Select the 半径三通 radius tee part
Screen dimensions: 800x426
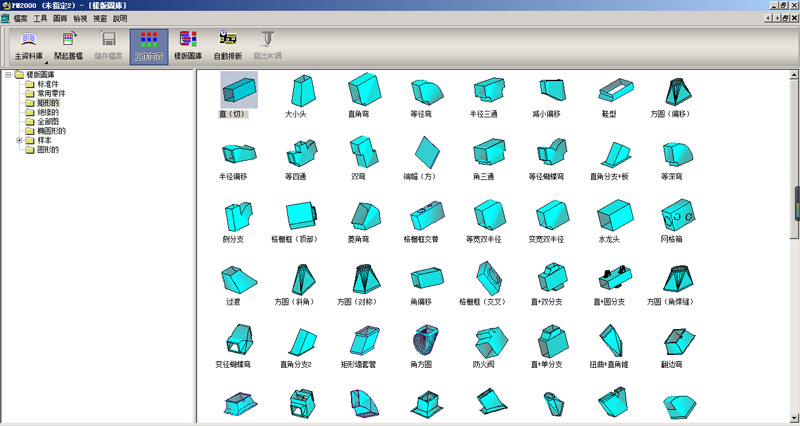[x=489, y=90]
